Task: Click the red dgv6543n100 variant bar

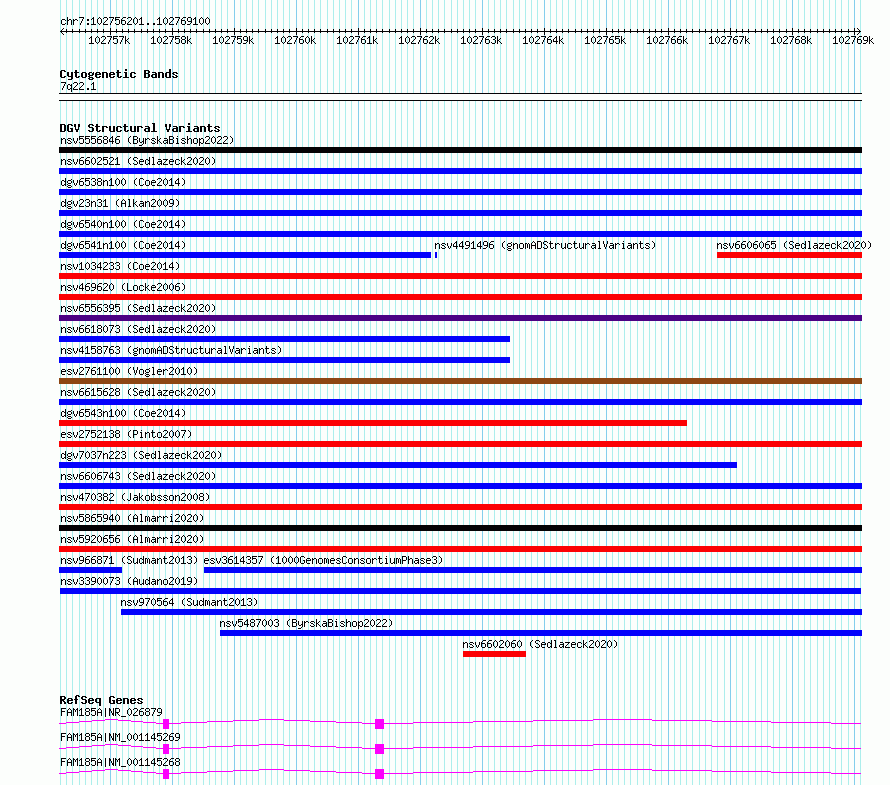Action: [373, 423]
